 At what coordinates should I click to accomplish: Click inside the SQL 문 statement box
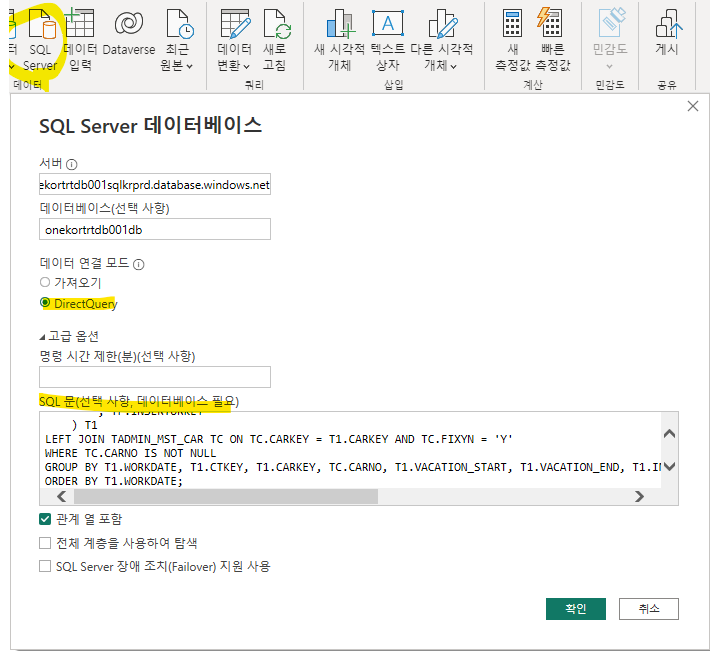[350, 450]
